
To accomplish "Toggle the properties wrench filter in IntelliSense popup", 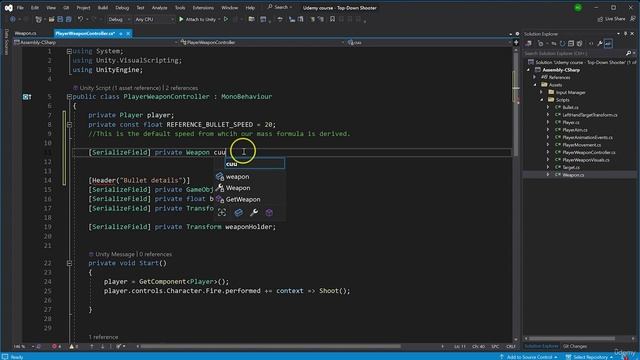I will pyautogui.click(x=253, y=212).
